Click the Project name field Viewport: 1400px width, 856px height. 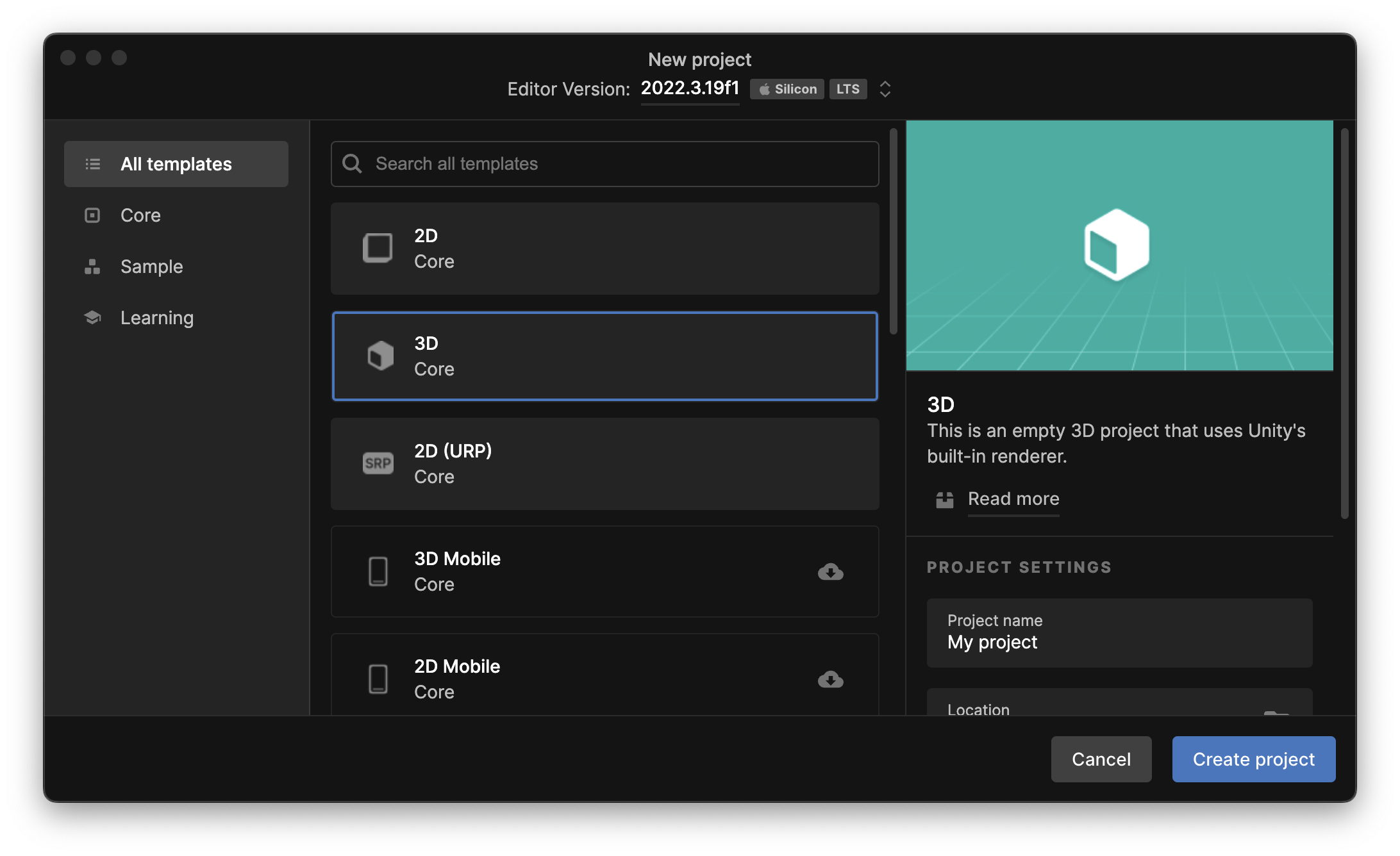pos(1119,633)
